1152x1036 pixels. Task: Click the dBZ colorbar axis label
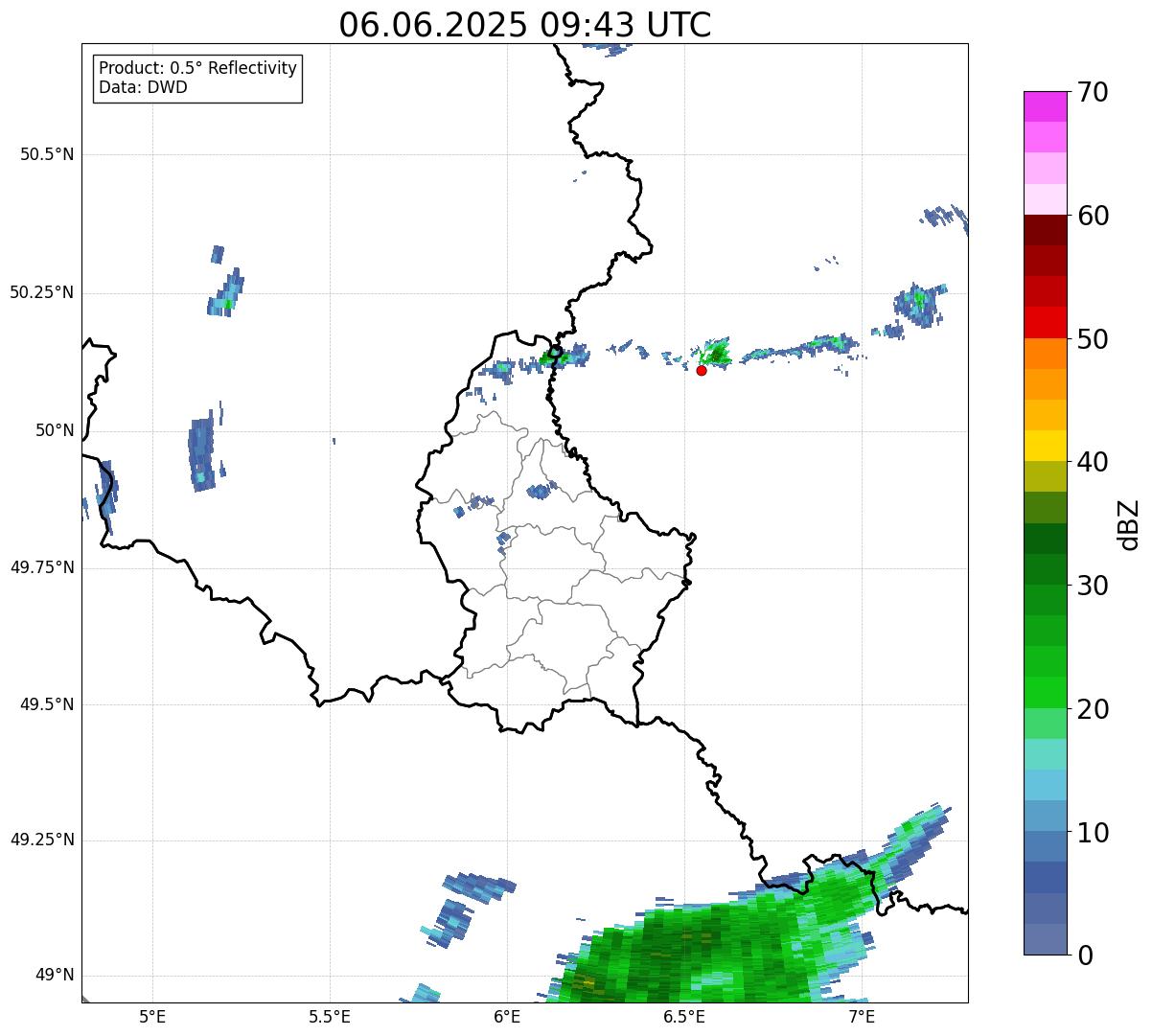point(1129,523)
